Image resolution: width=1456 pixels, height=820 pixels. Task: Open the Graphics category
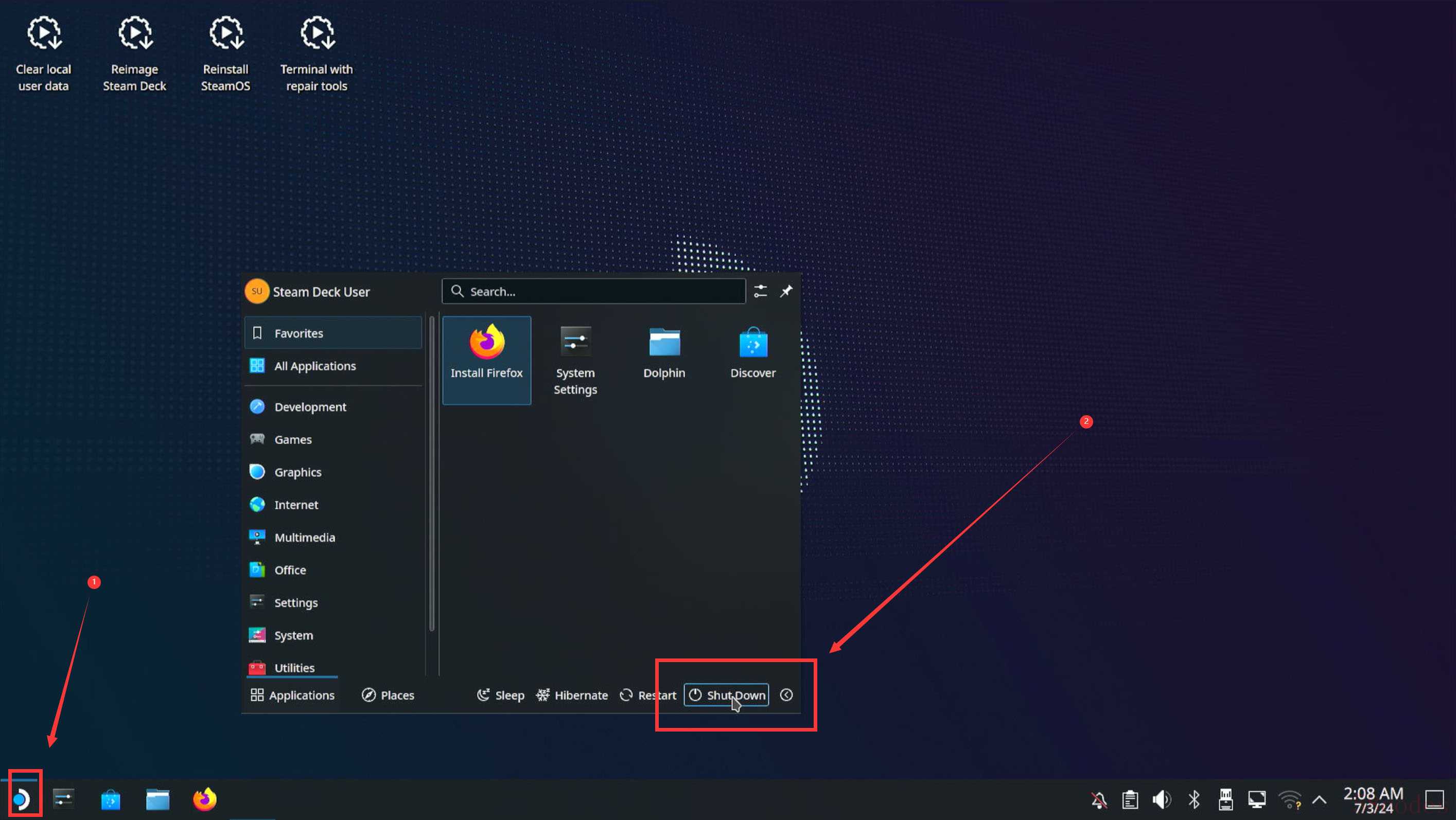click(x=334, y=472)
